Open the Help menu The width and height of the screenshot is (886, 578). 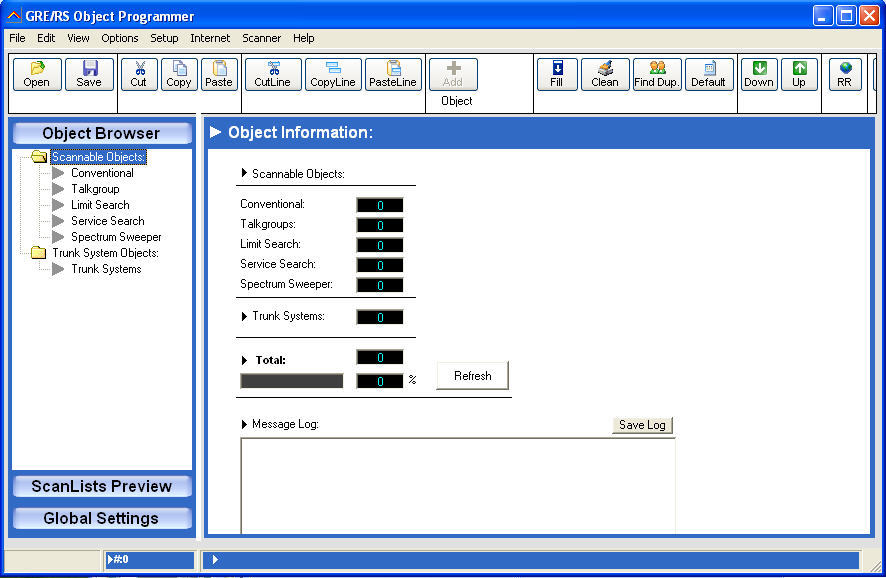click(x=303, y=38)
